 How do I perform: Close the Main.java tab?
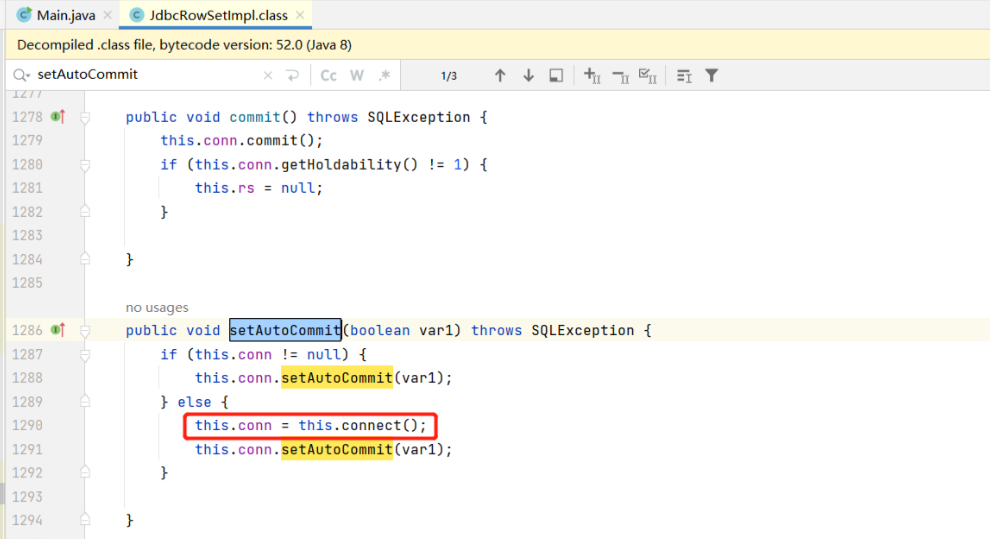point(107,15)
